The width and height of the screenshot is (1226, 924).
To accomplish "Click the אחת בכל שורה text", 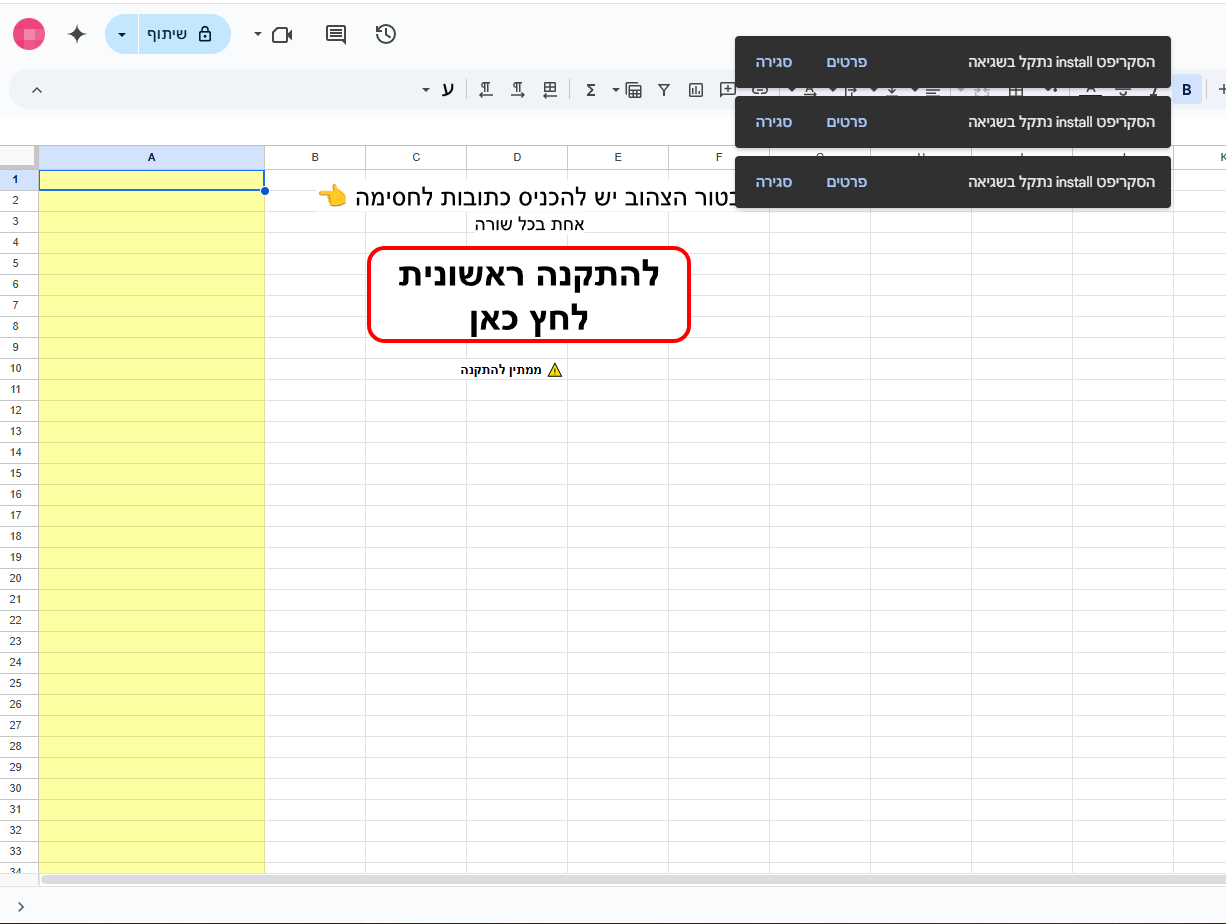I will pos(530,224).
